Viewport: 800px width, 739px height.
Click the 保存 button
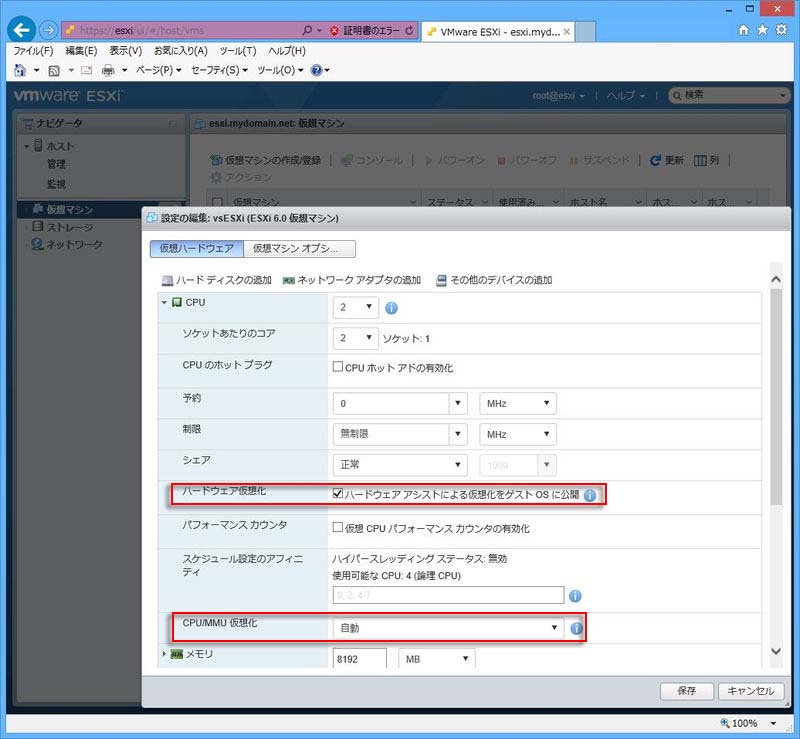[x=687, y=691]
